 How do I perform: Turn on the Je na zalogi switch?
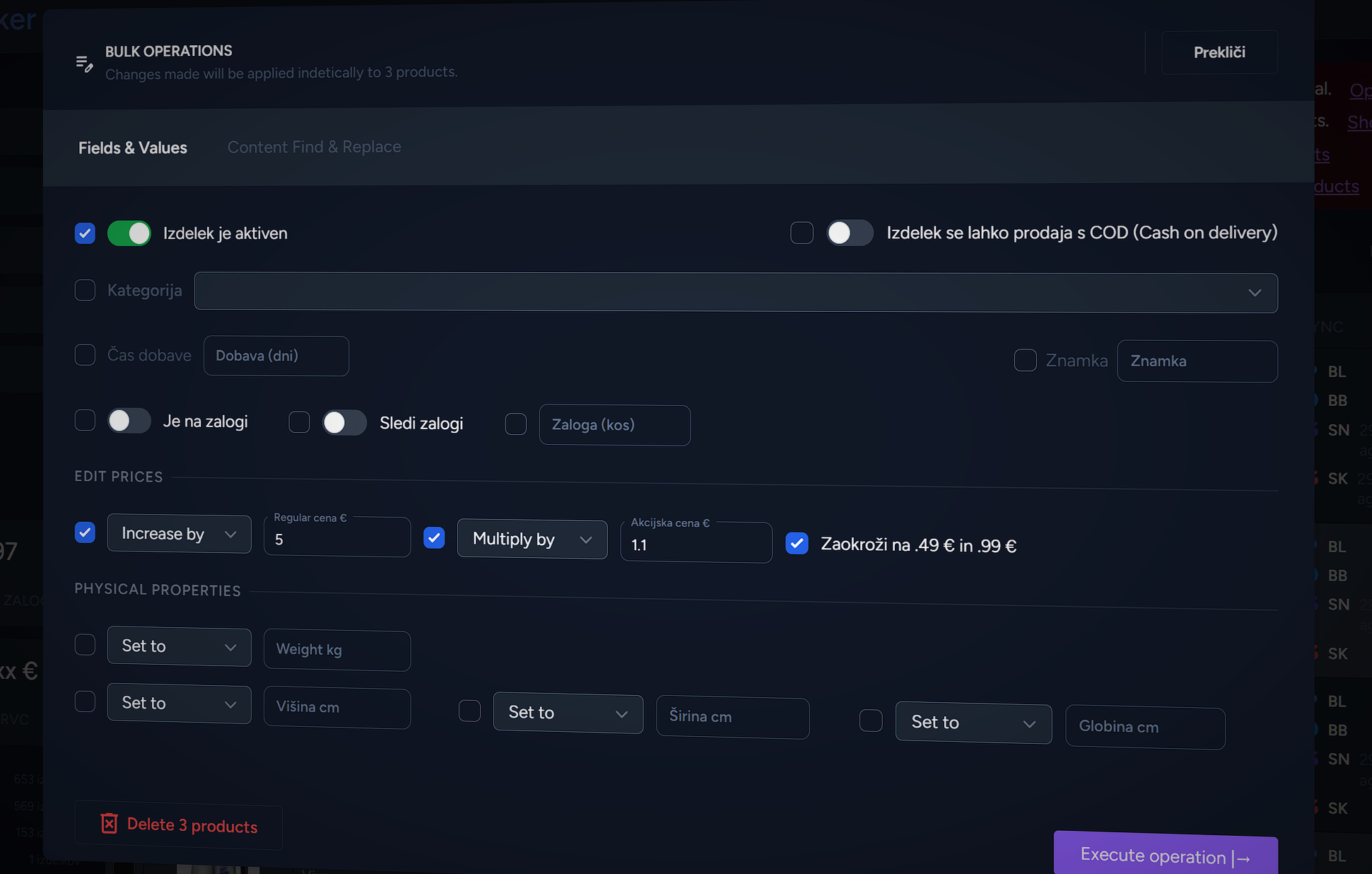129,421
